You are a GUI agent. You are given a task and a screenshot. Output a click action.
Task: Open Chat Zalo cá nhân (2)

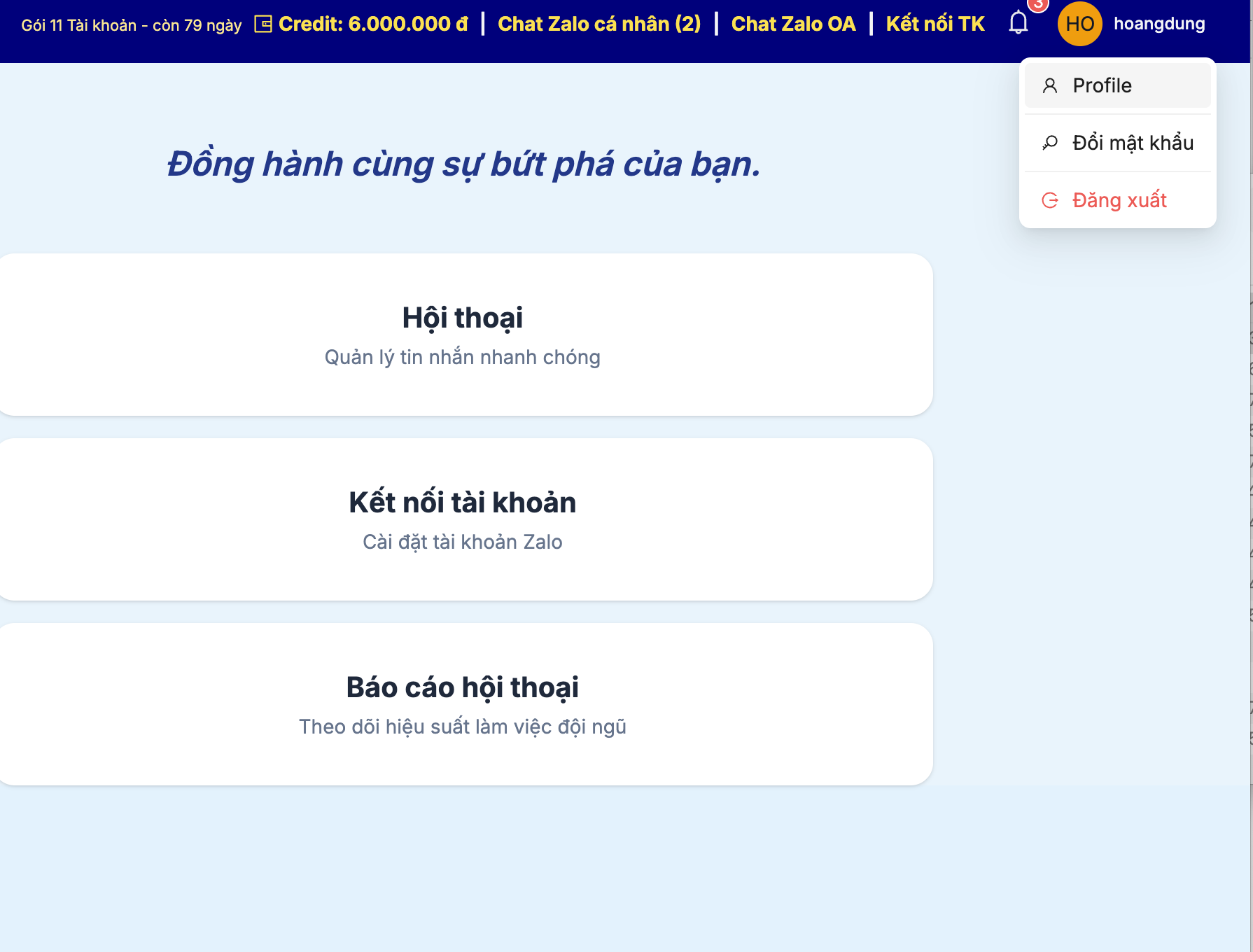click(599, 24)
